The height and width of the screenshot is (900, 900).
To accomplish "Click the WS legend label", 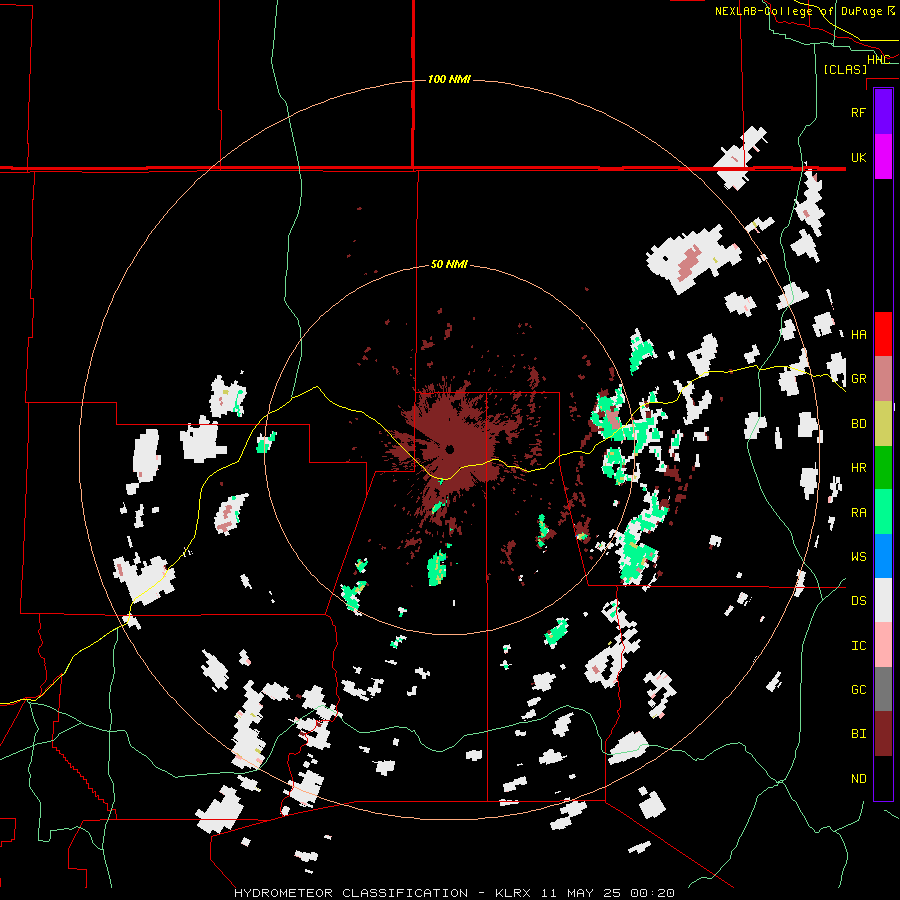I will pyautogui.click(x=858, y=556).
